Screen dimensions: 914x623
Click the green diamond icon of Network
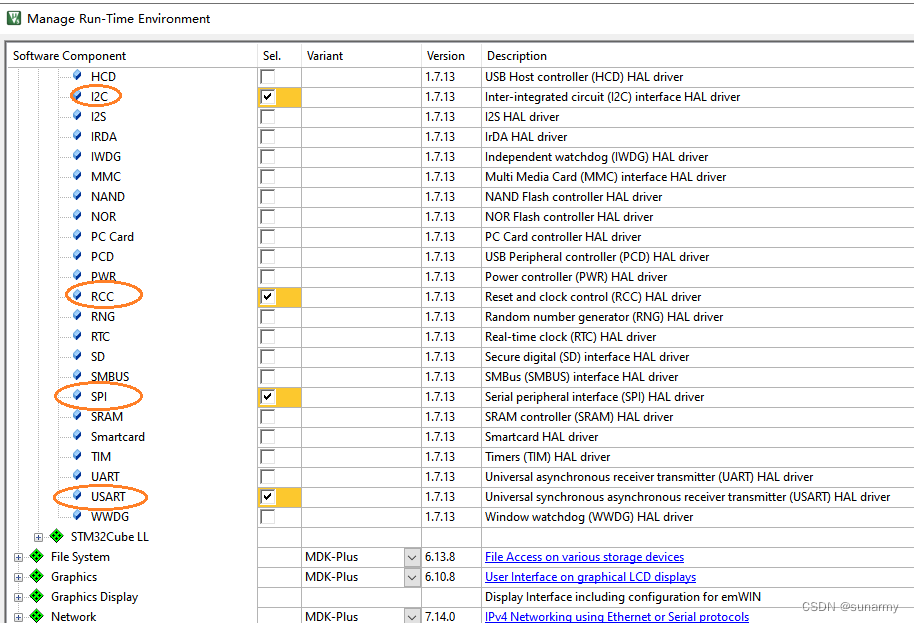tap(37, 615)
